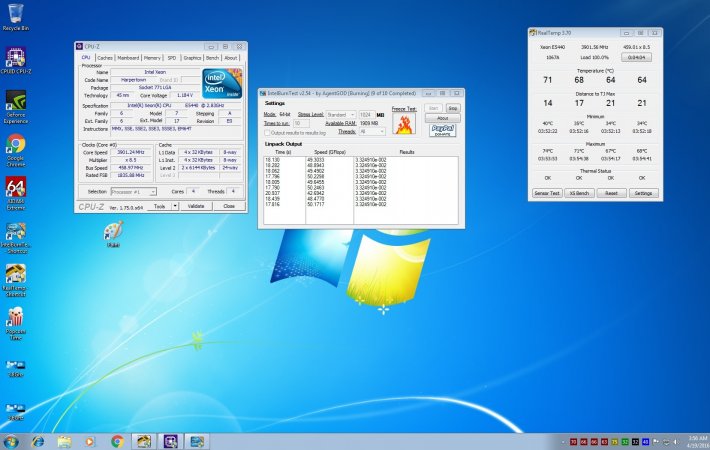Switch to the RealTemp taskbar button
Image resolution: width=710 pixels, height=450 pixels.
(144, 441)
